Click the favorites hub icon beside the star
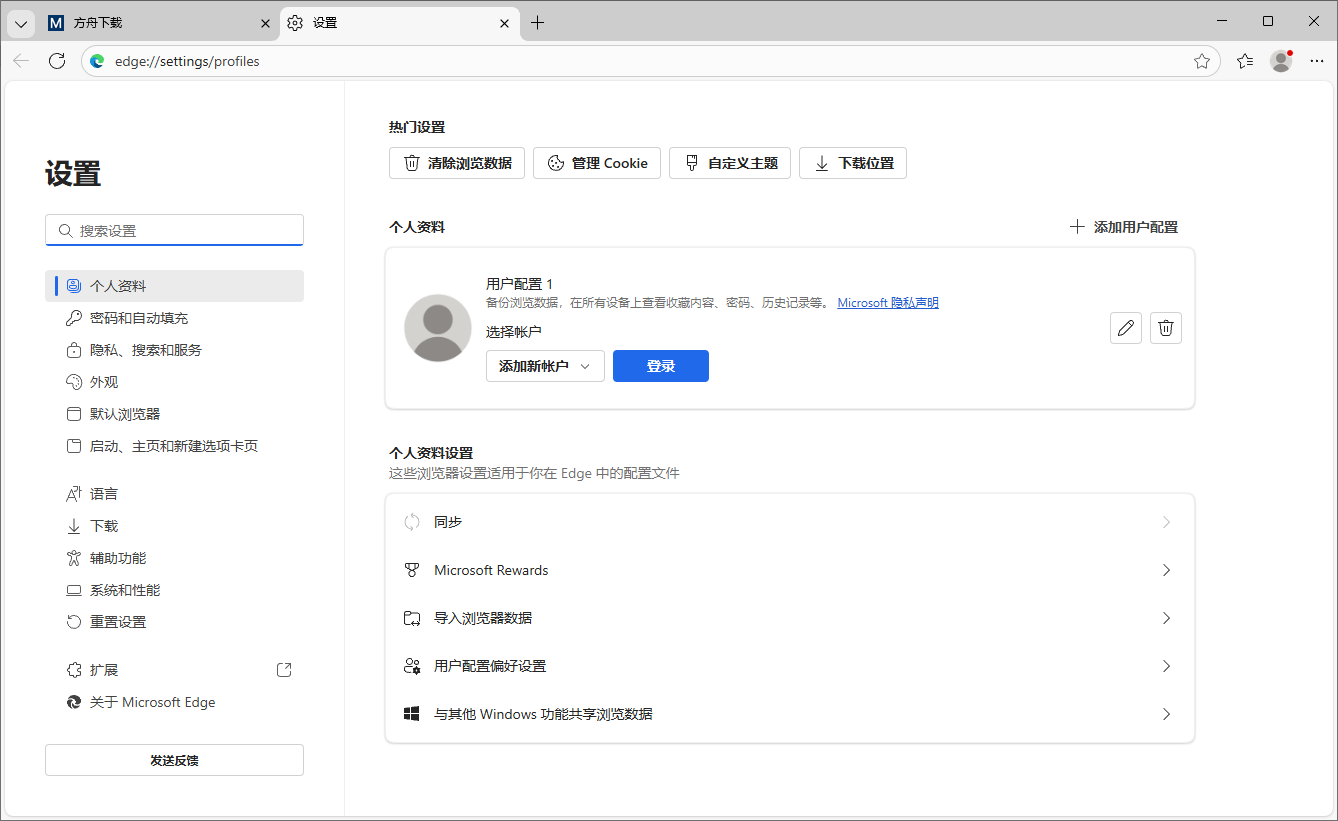The height and width of the screenshot is (821, 1338). (1243, 61)
